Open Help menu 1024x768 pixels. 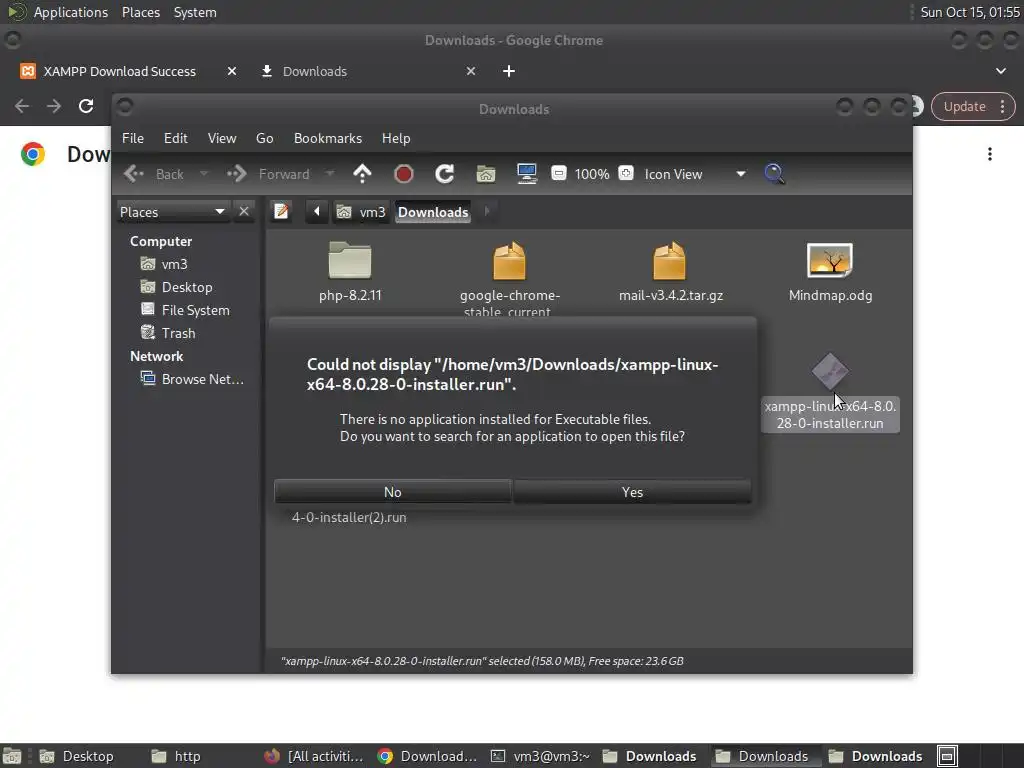pos(396,138)
